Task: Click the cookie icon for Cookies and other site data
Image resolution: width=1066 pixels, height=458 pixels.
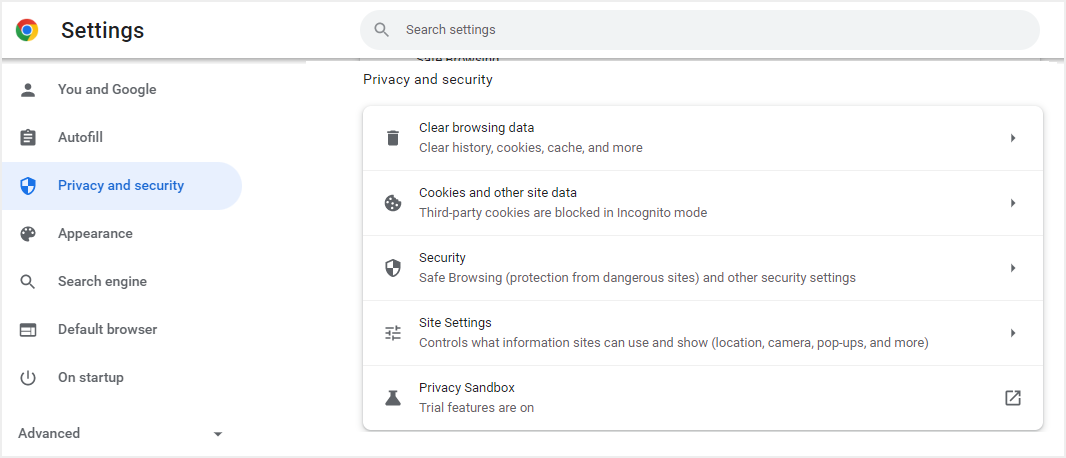Action: click(393, 203)
